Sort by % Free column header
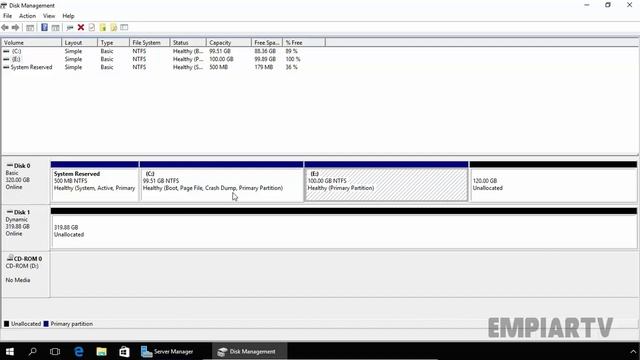Screen dimensions: 640x360 pyautogui.click(x=304, y=42)
